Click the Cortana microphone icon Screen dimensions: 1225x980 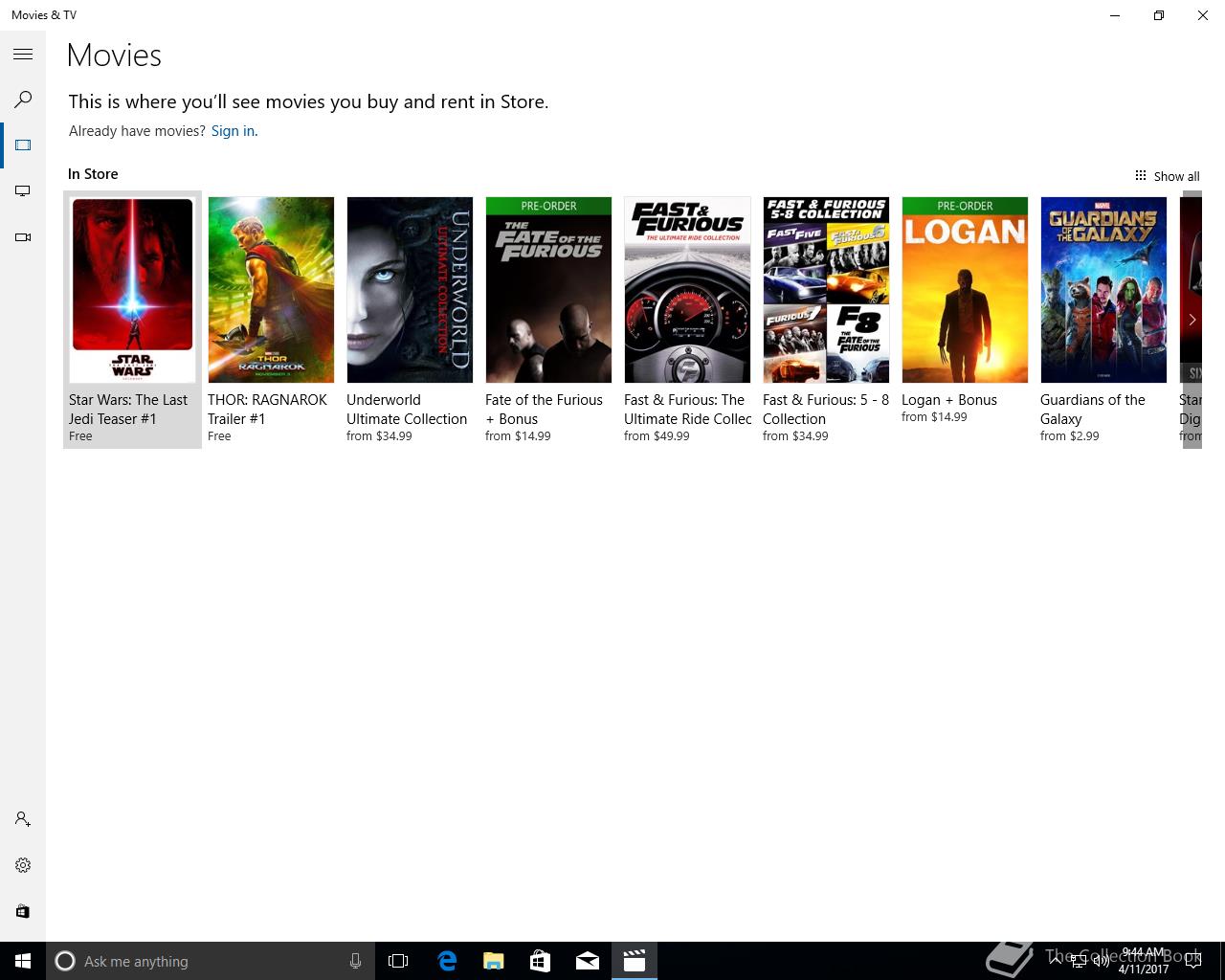(x=355, y=961)
